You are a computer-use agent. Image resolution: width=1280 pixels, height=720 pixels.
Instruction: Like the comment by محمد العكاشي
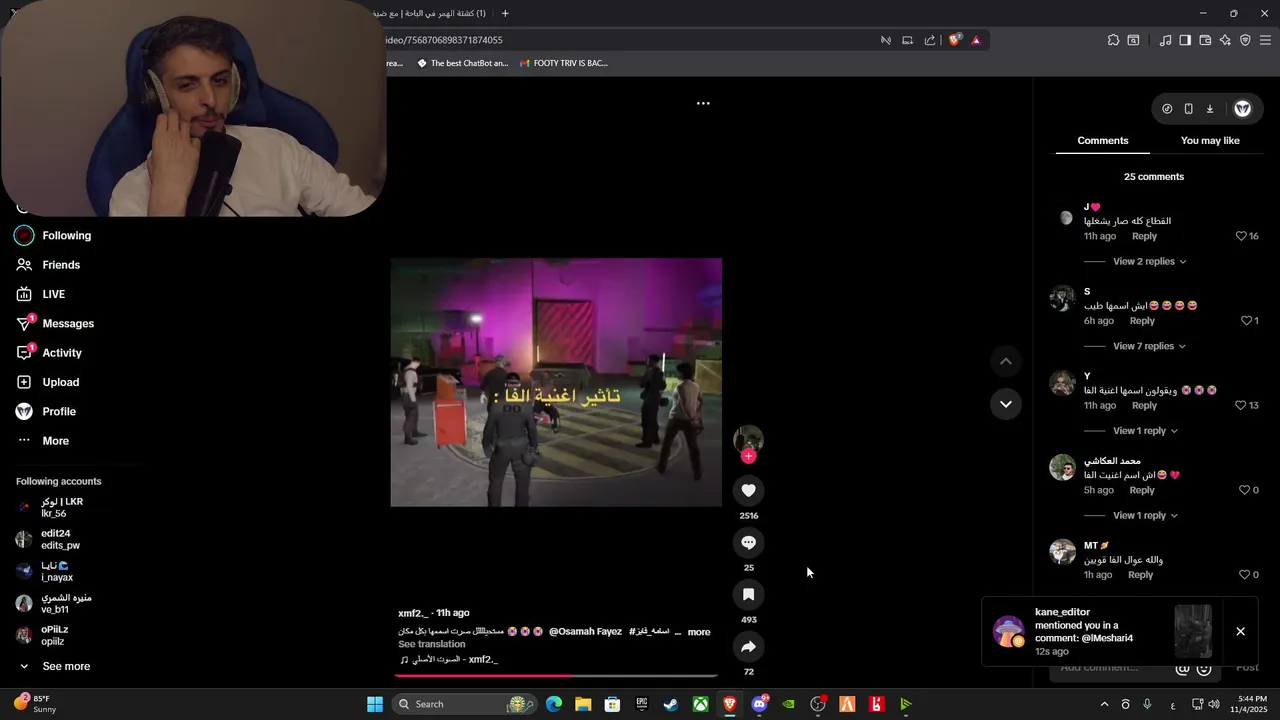[1244, 490]
